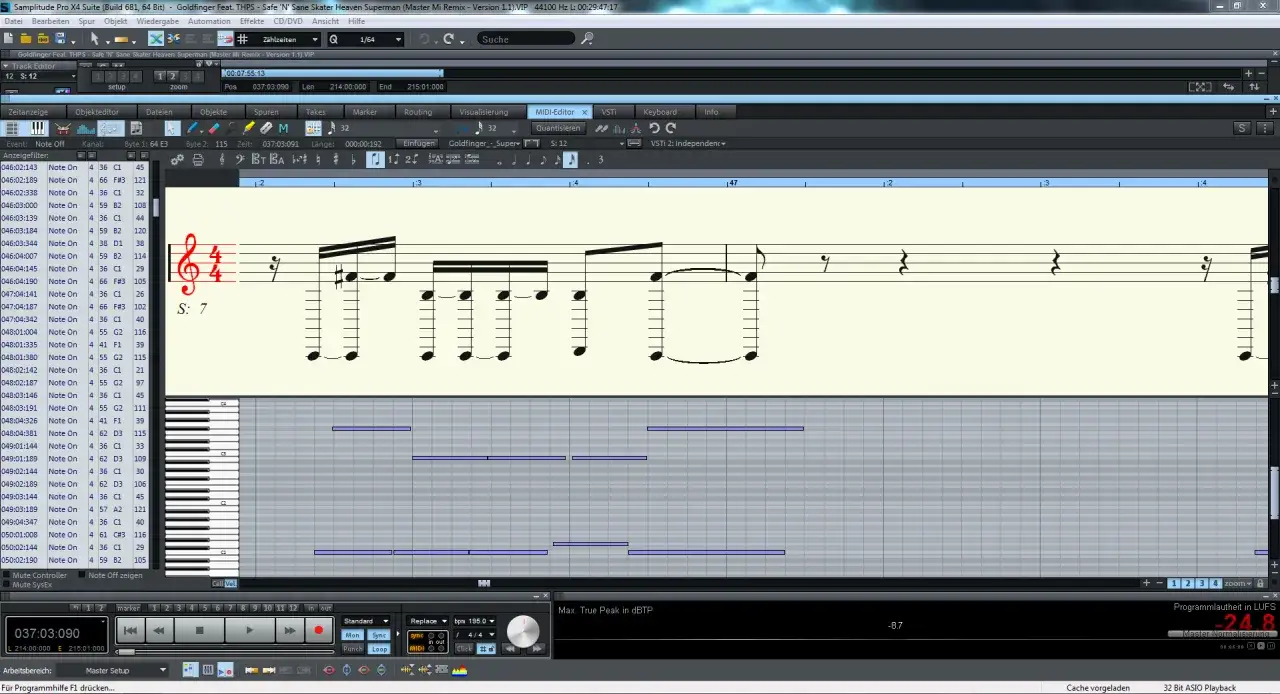Open the spectrum visualization icon bottom toolbar

click(x=461, y=670)
